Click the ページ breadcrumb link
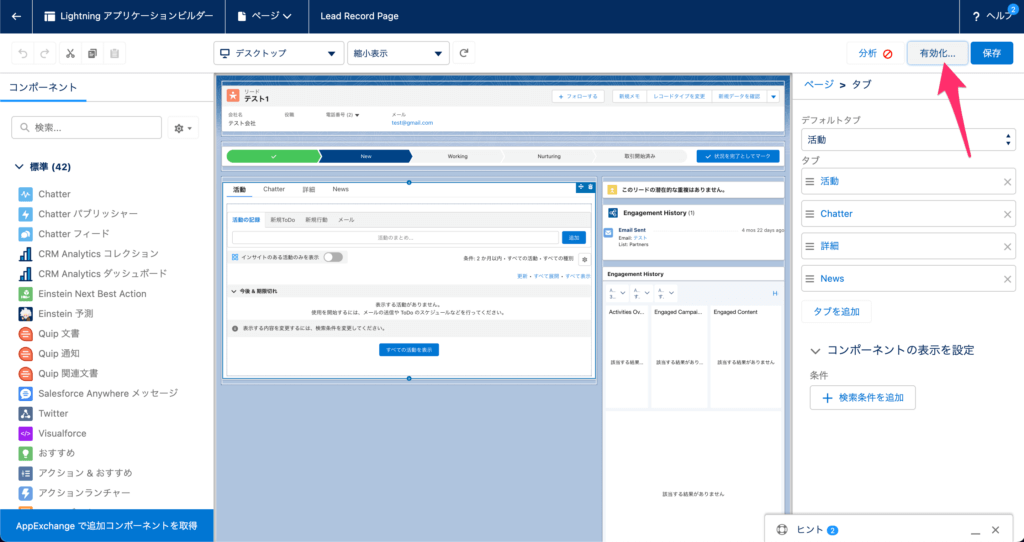This screenshot has width=1024, height=542. 818,85
